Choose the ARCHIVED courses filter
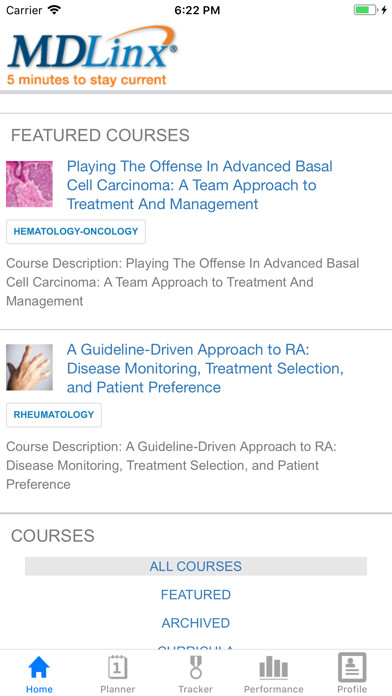The image size is (392, 696). click(196, 623)
